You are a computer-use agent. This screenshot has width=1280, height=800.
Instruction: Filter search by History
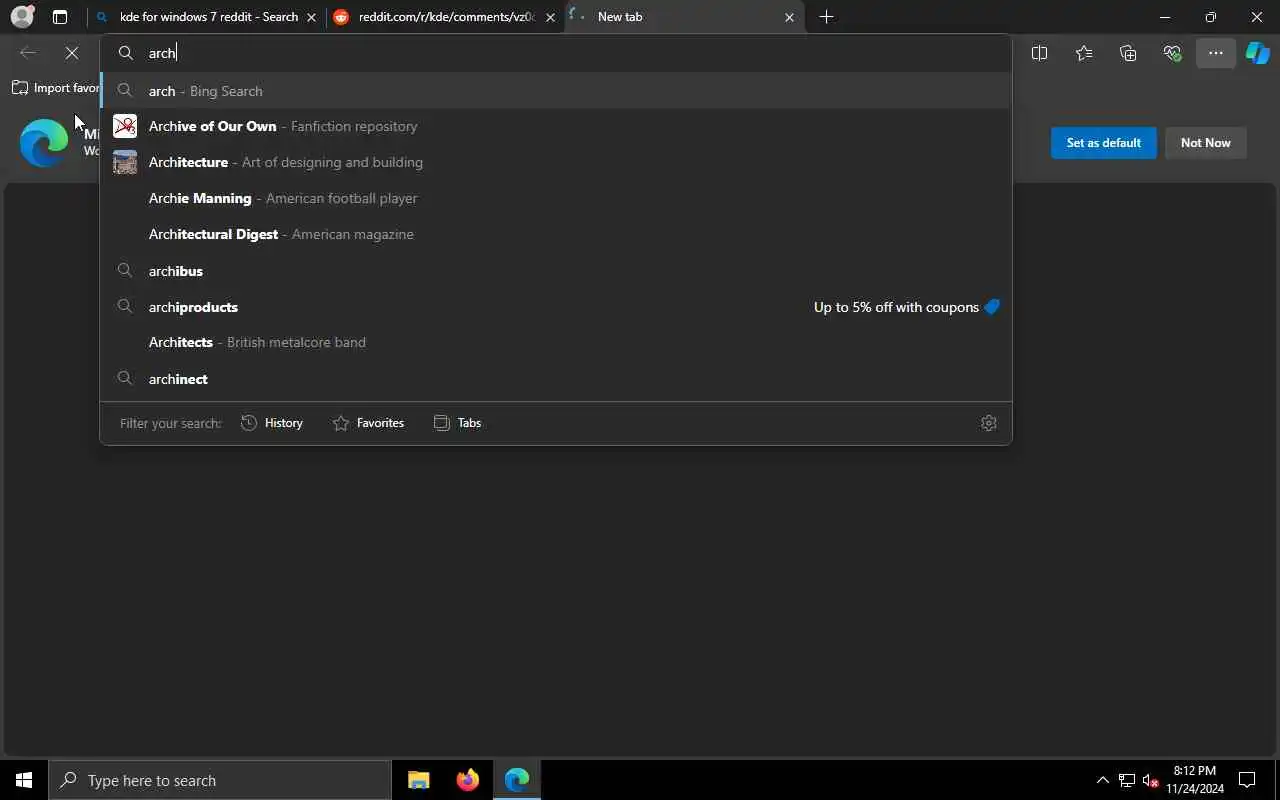point(272,423)
